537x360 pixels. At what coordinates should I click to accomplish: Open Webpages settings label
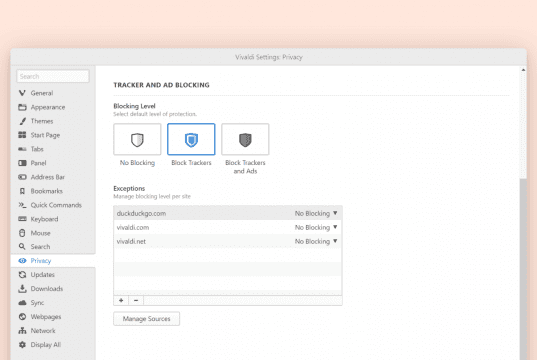46,317
